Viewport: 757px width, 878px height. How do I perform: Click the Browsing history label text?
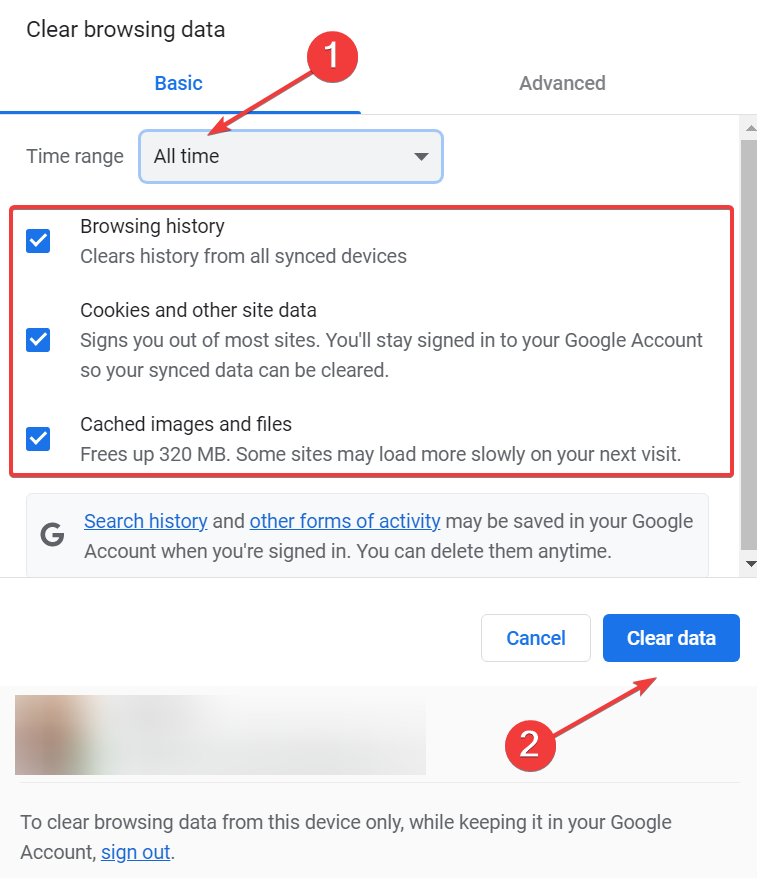coord(152,226)
